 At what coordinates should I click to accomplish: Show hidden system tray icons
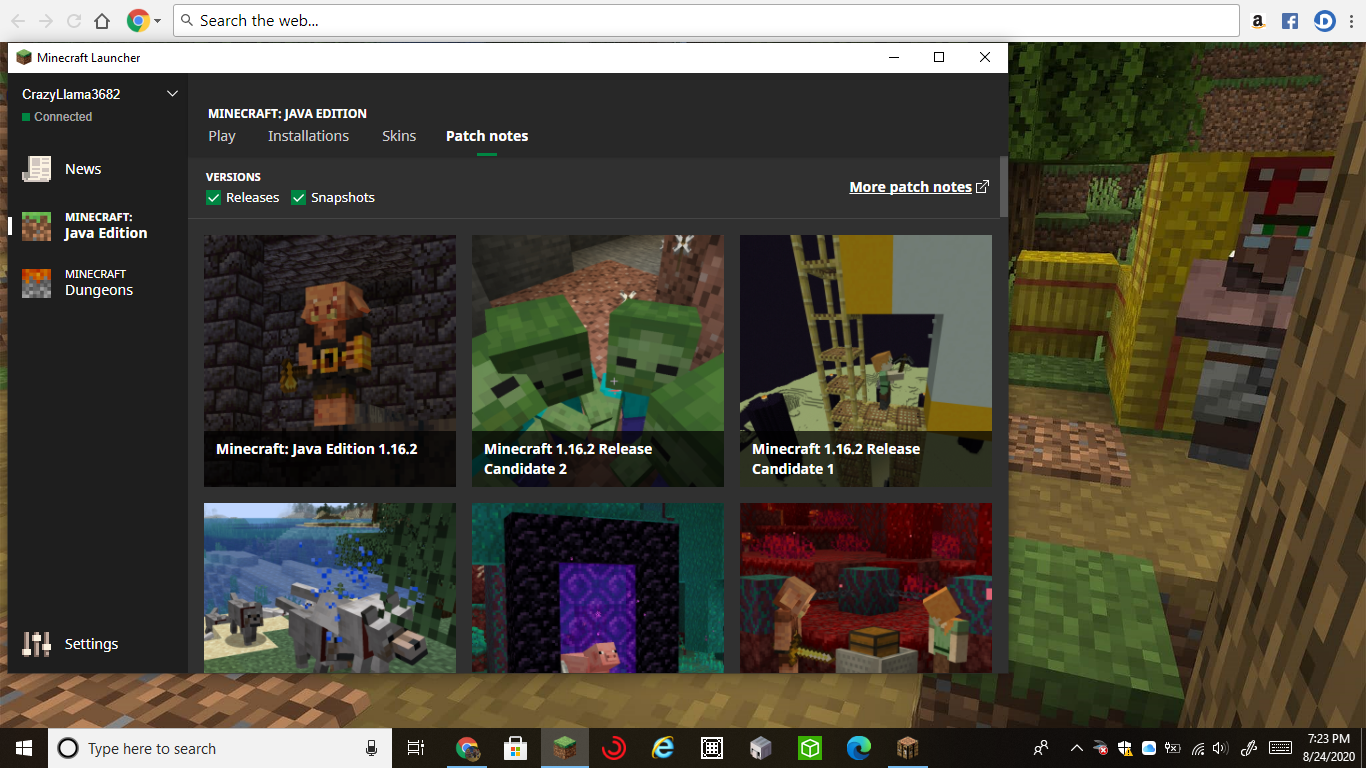(1076, 748)
